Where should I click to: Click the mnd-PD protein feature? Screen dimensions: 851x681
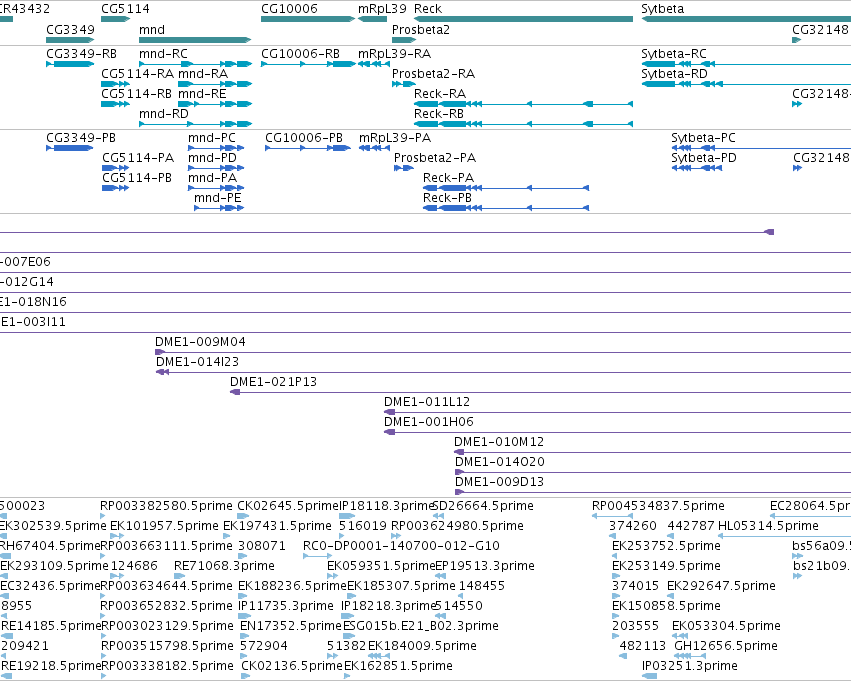pos(216,168)
